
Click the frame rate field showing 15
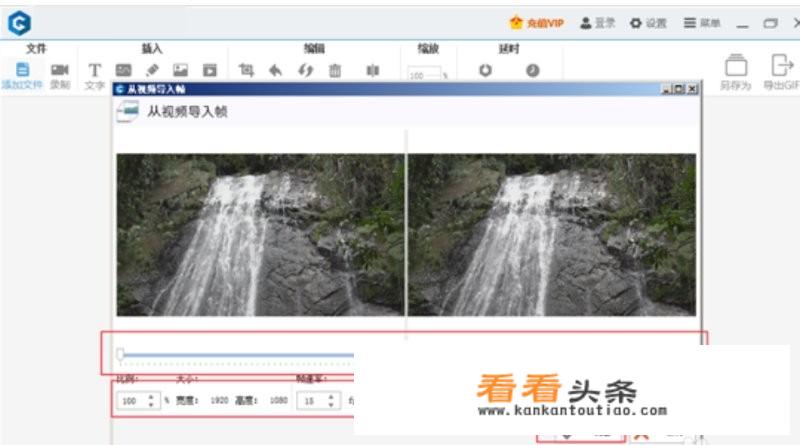tap(312, 401)
